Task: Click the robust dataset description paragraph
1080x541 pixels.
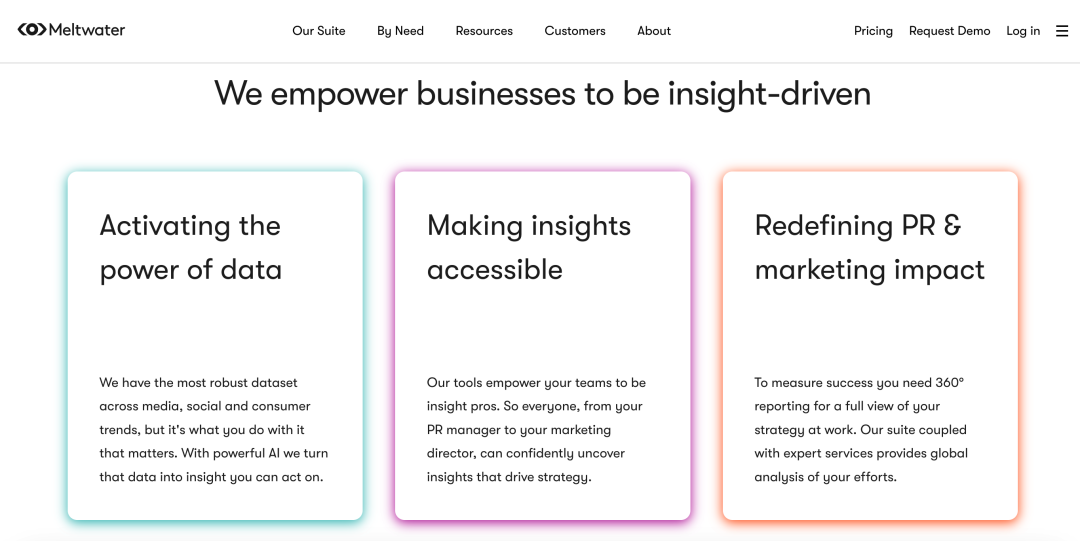Action: coord(214,429)
